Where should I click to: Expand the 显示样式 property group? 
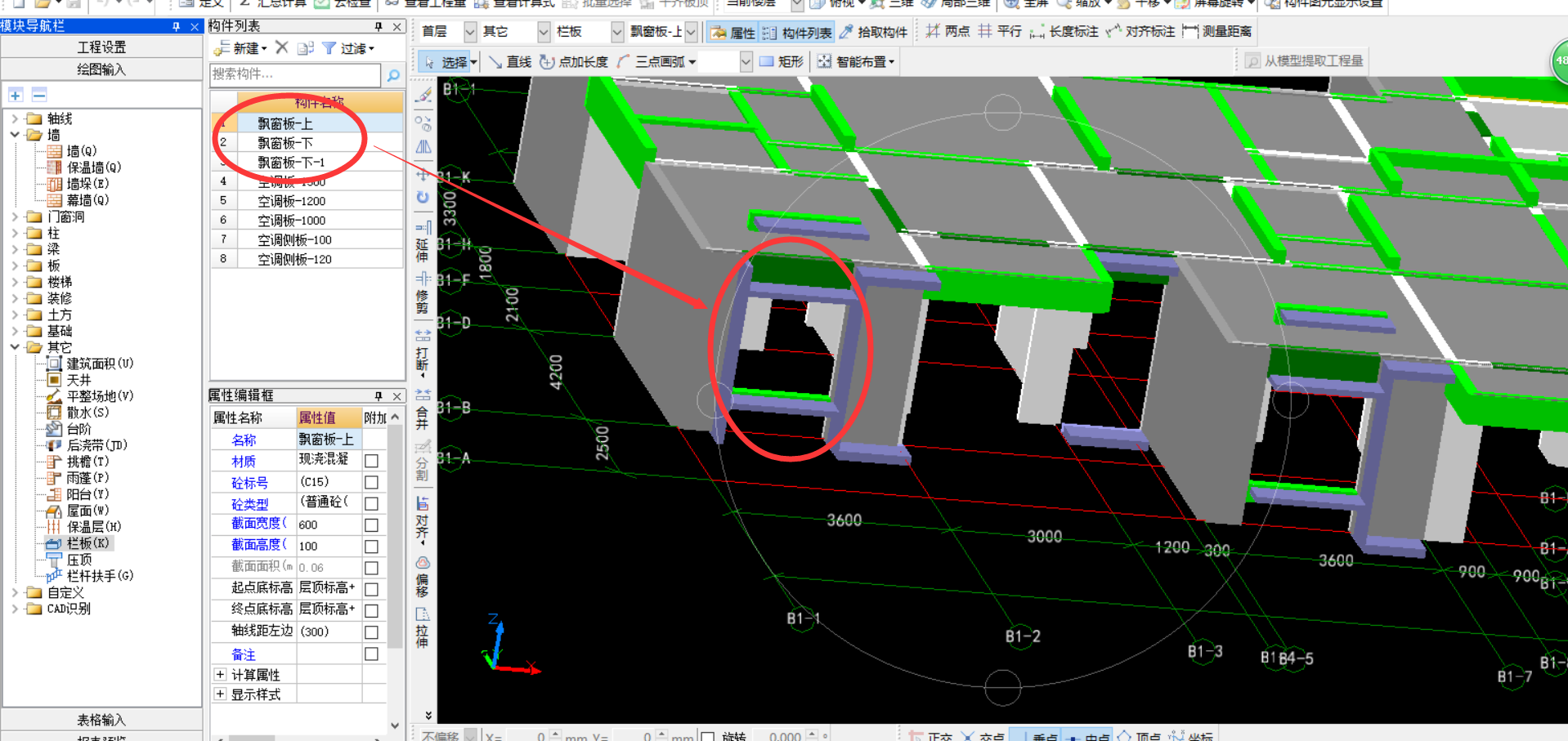point(220,694)
